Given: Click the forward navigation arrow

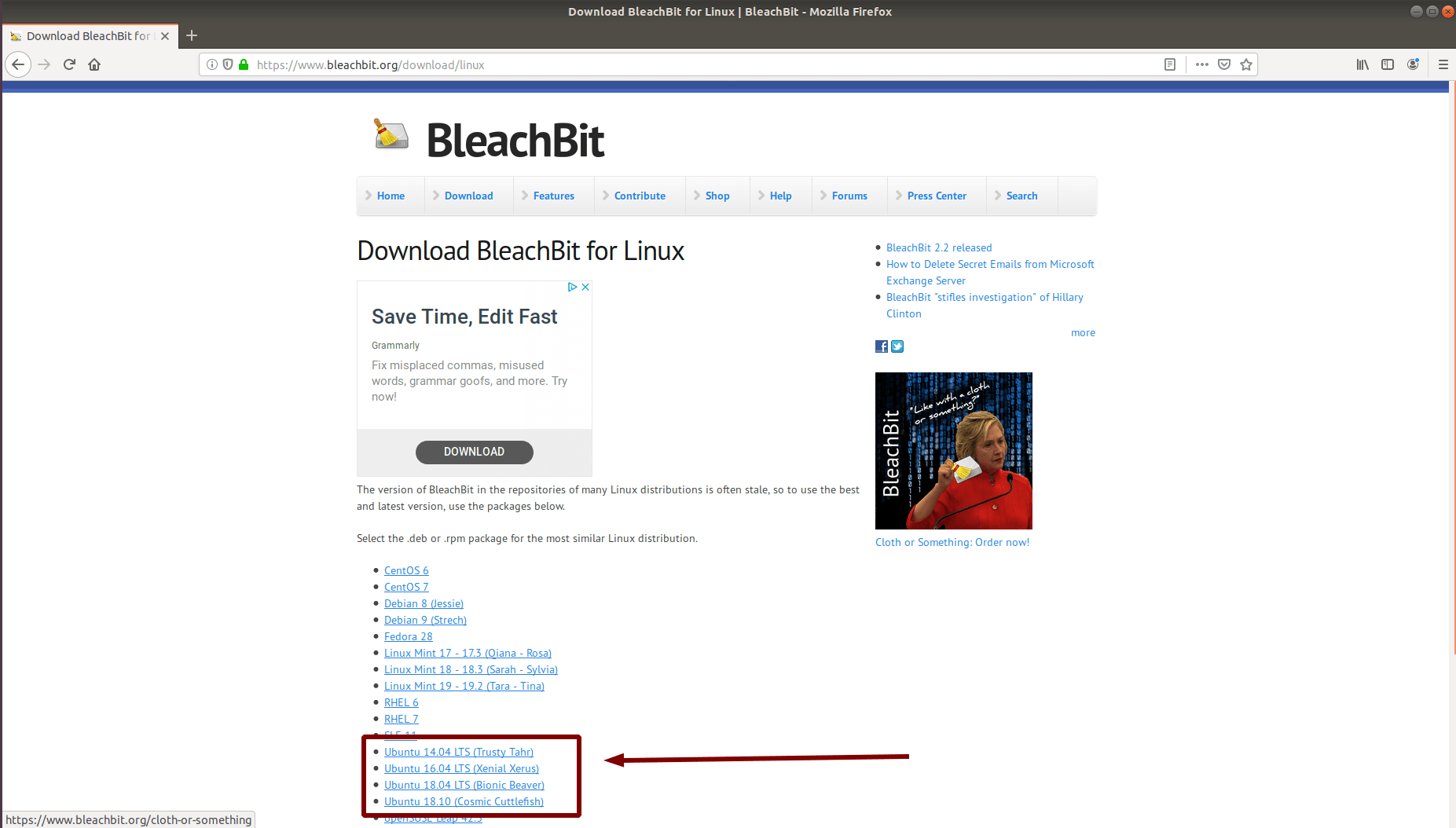Looking at the screenshot, I should pyautogui.click(x=44, y=64).
